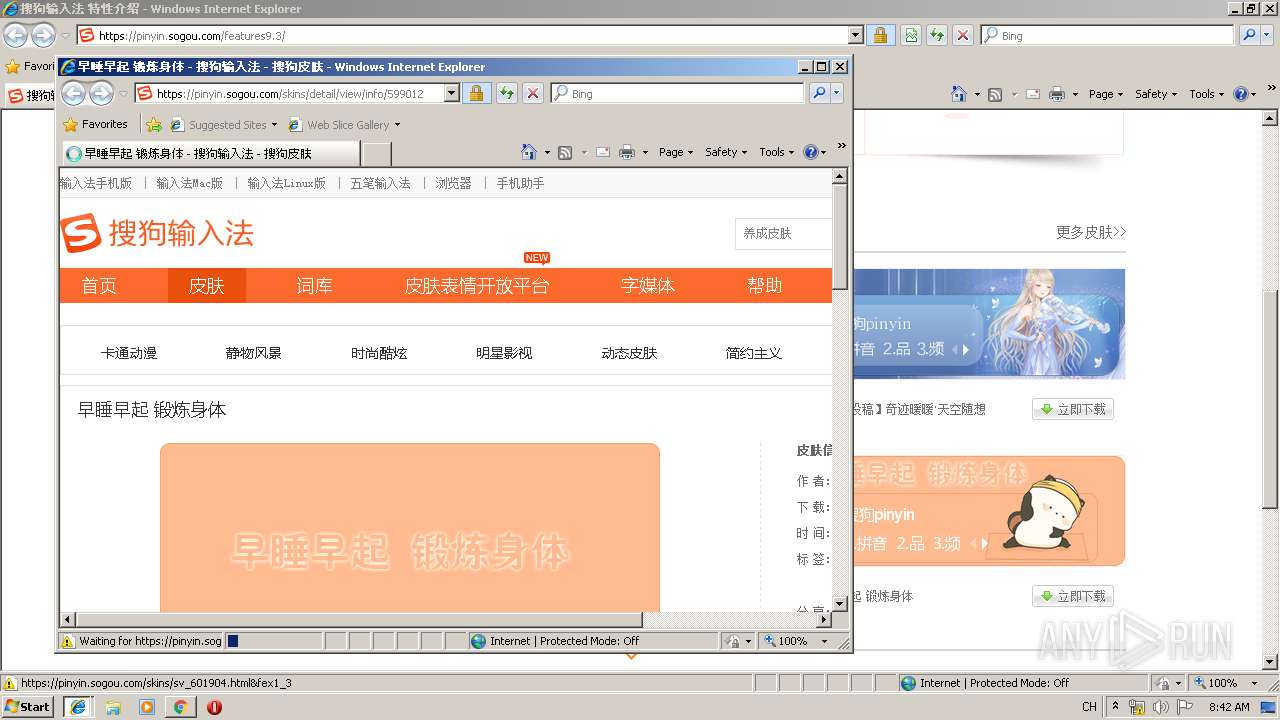The height and width of the screenshot is (720, 1280).
Task: Click Add to Favorites Bar icon
Action: pos(153,125)
